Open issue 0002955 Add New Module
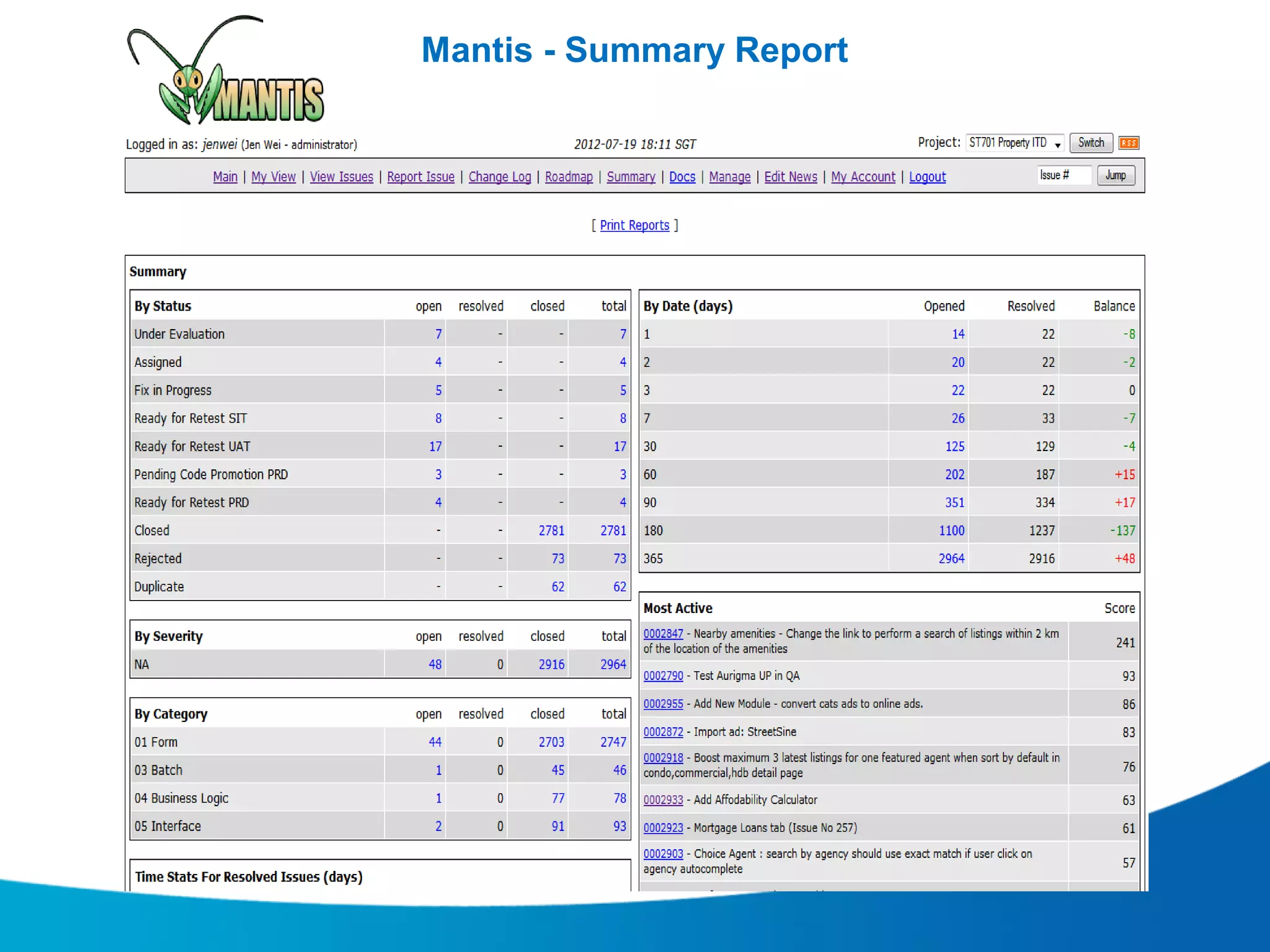Viewport: 1270px width, 952px height. coord(663,703)
